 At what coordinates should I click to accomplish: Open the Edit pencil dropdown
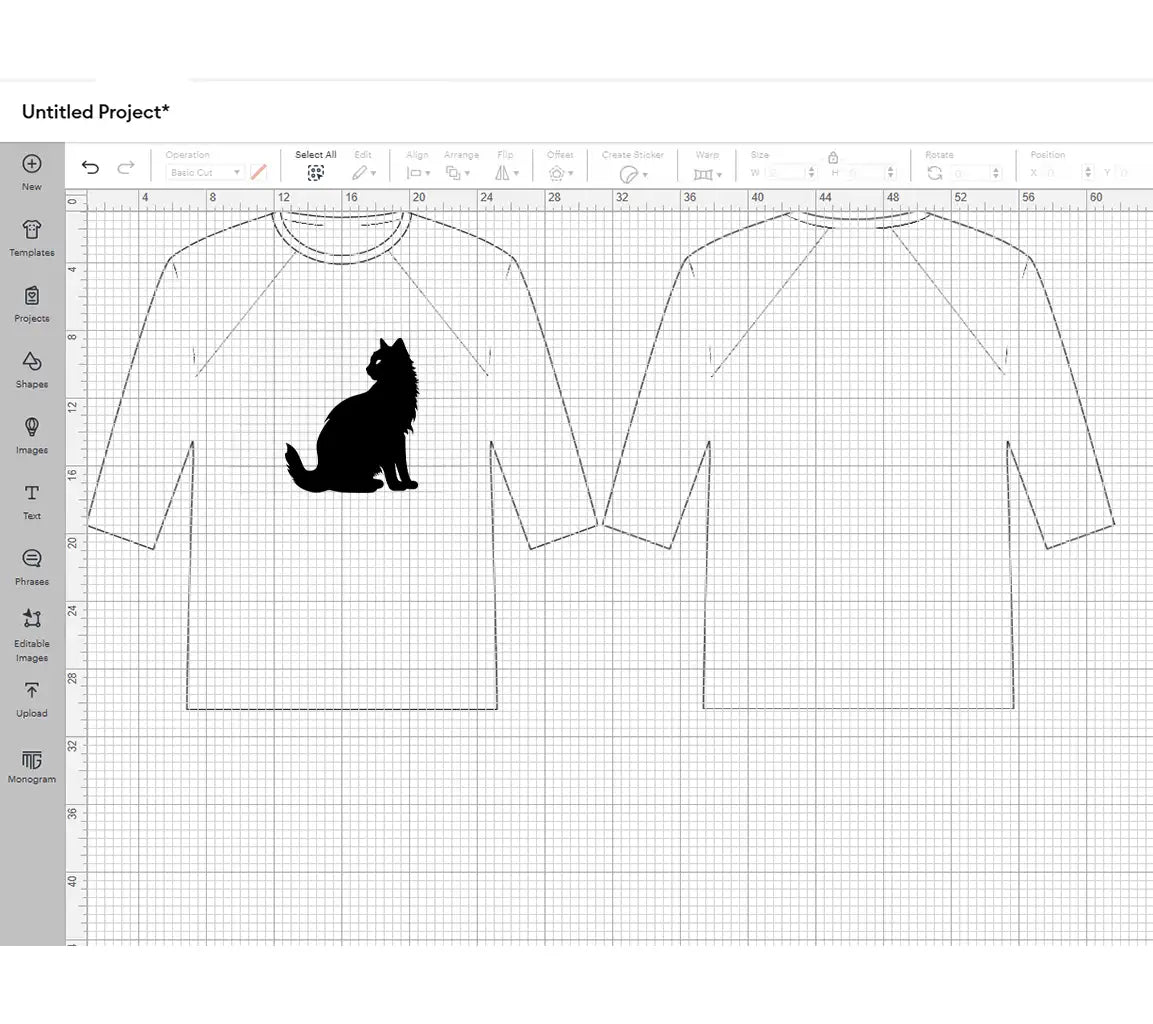coord(363,173)
